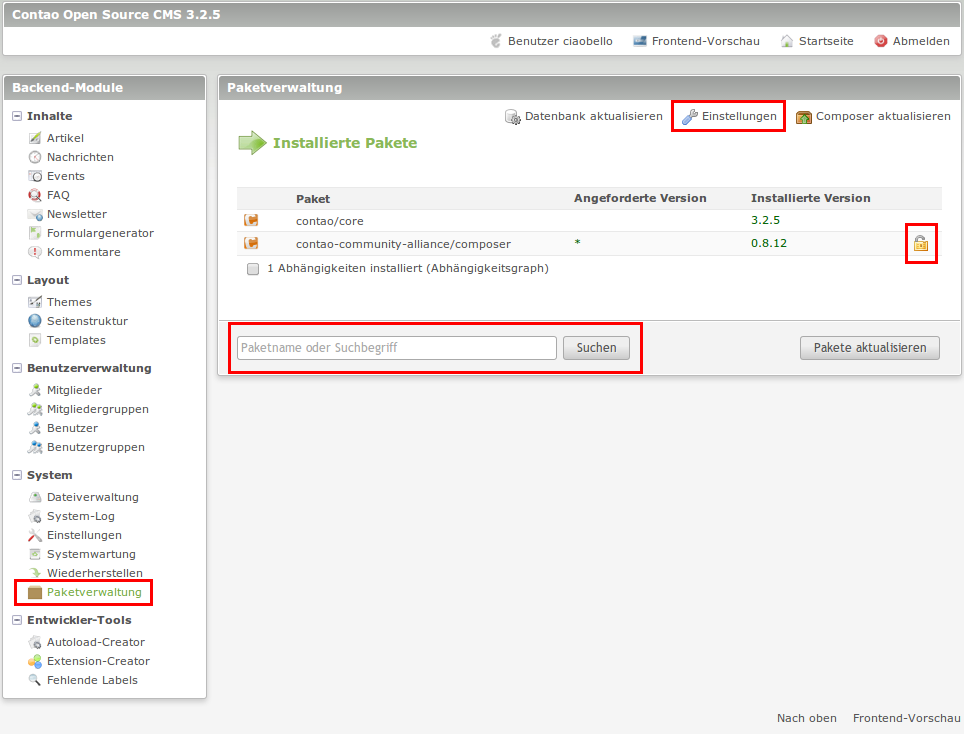Click the lock icon for composer package
The image size is (964, 734).
(x=921, y=243)
